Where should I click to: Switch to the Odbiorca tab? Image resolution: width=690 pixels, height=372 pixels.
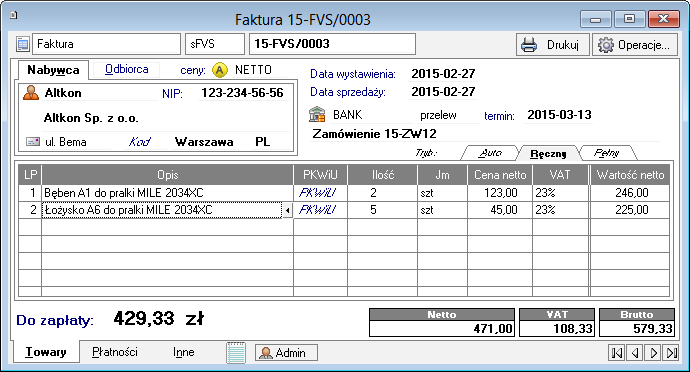click(x=127, y=70)
